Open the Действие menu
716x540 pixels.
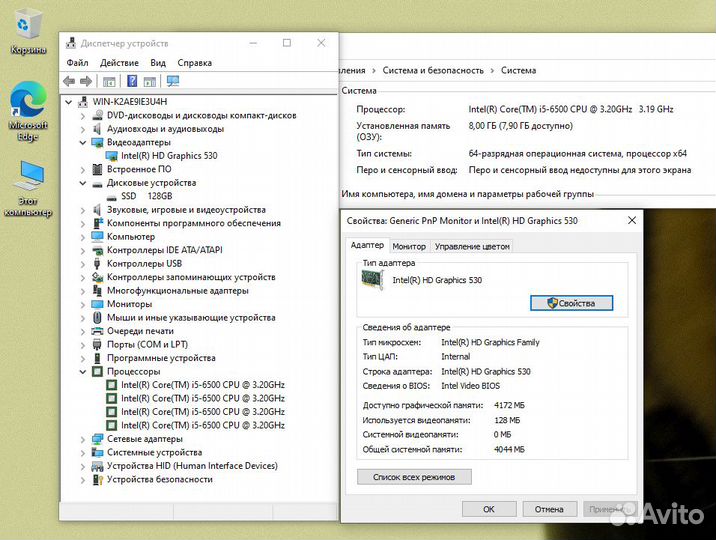tap(119, 63)
